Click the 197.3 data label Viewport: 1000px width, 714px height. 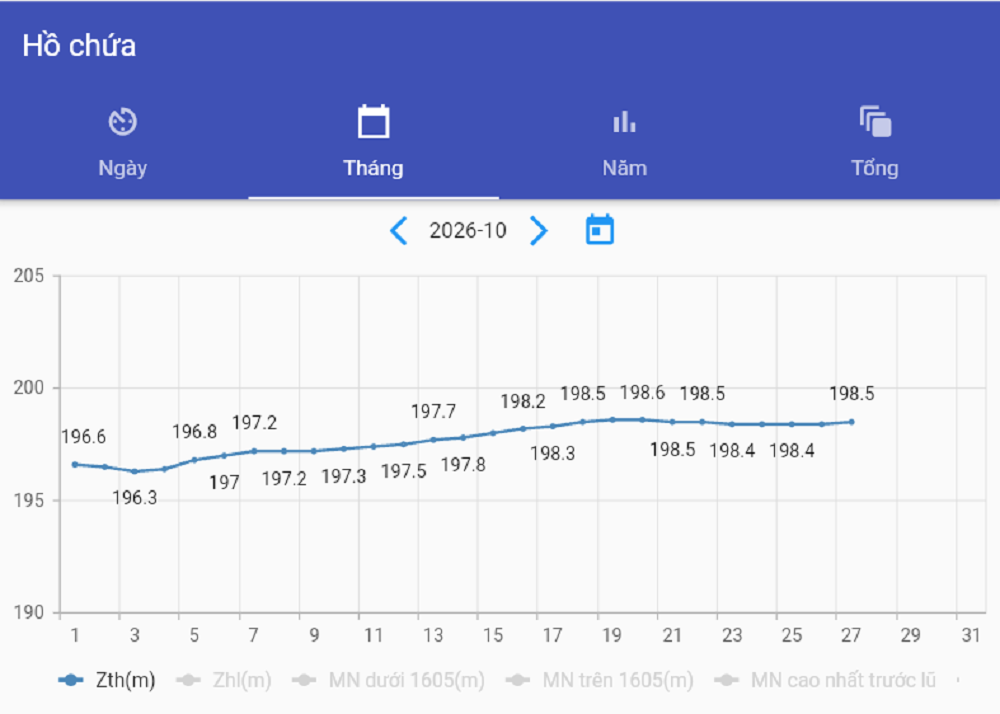pyautogui.click(x=344, y=476)
